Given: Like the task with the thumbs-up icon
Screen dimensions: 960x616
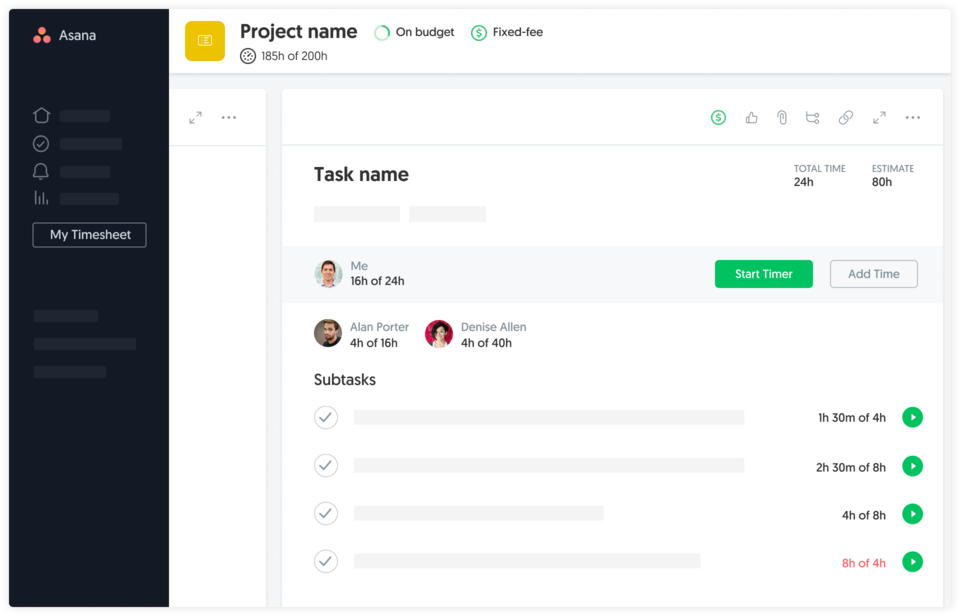Looking at the screenshot, I should (751, 117).
